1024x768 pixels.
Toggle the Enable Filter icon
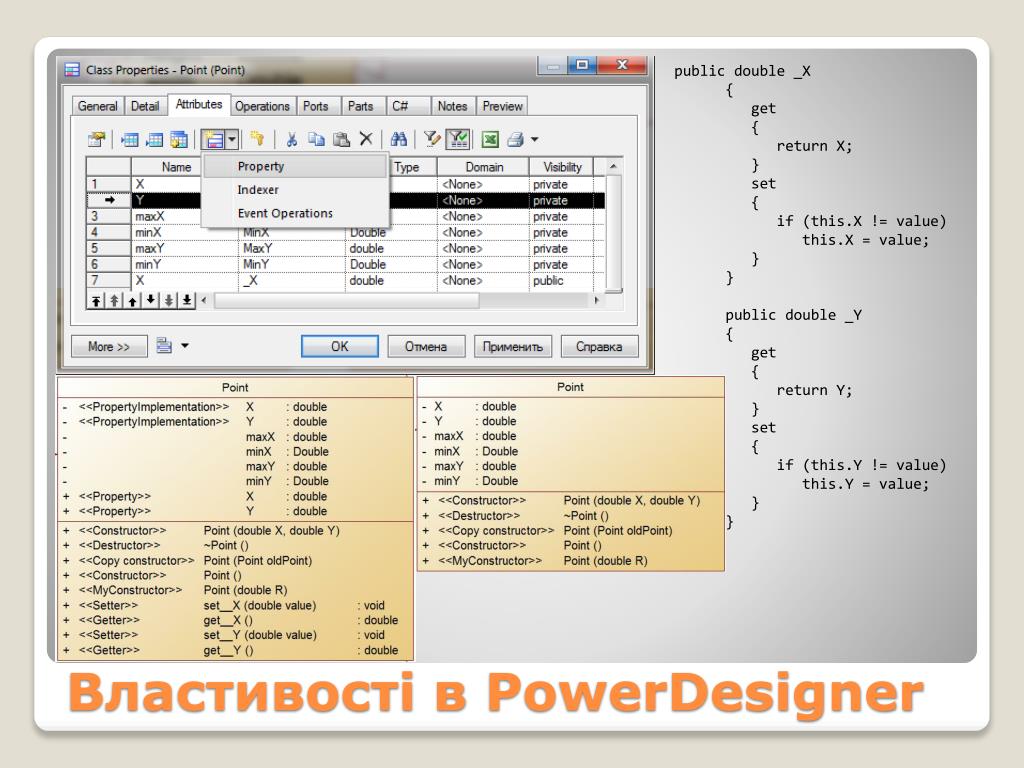pyautogui.click(x=458, y=139)
